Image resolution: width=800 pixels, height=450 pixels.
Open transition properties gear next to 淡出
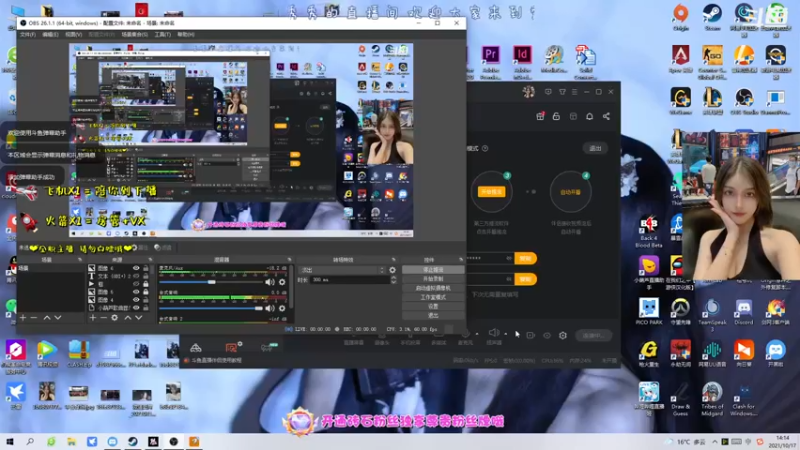coord(392,270)
